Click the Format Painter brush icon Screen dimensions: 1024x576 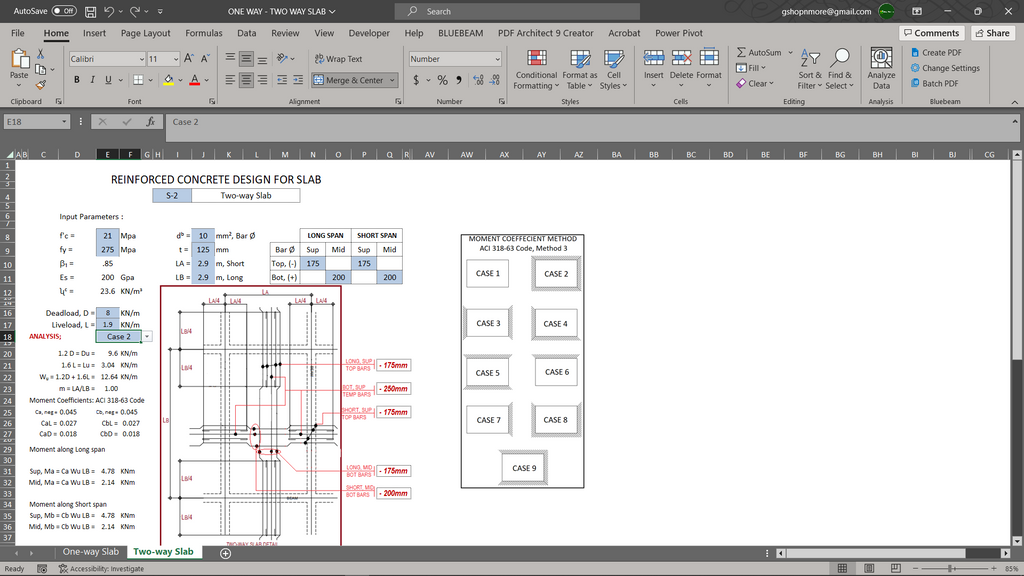(x=40, y=85)
